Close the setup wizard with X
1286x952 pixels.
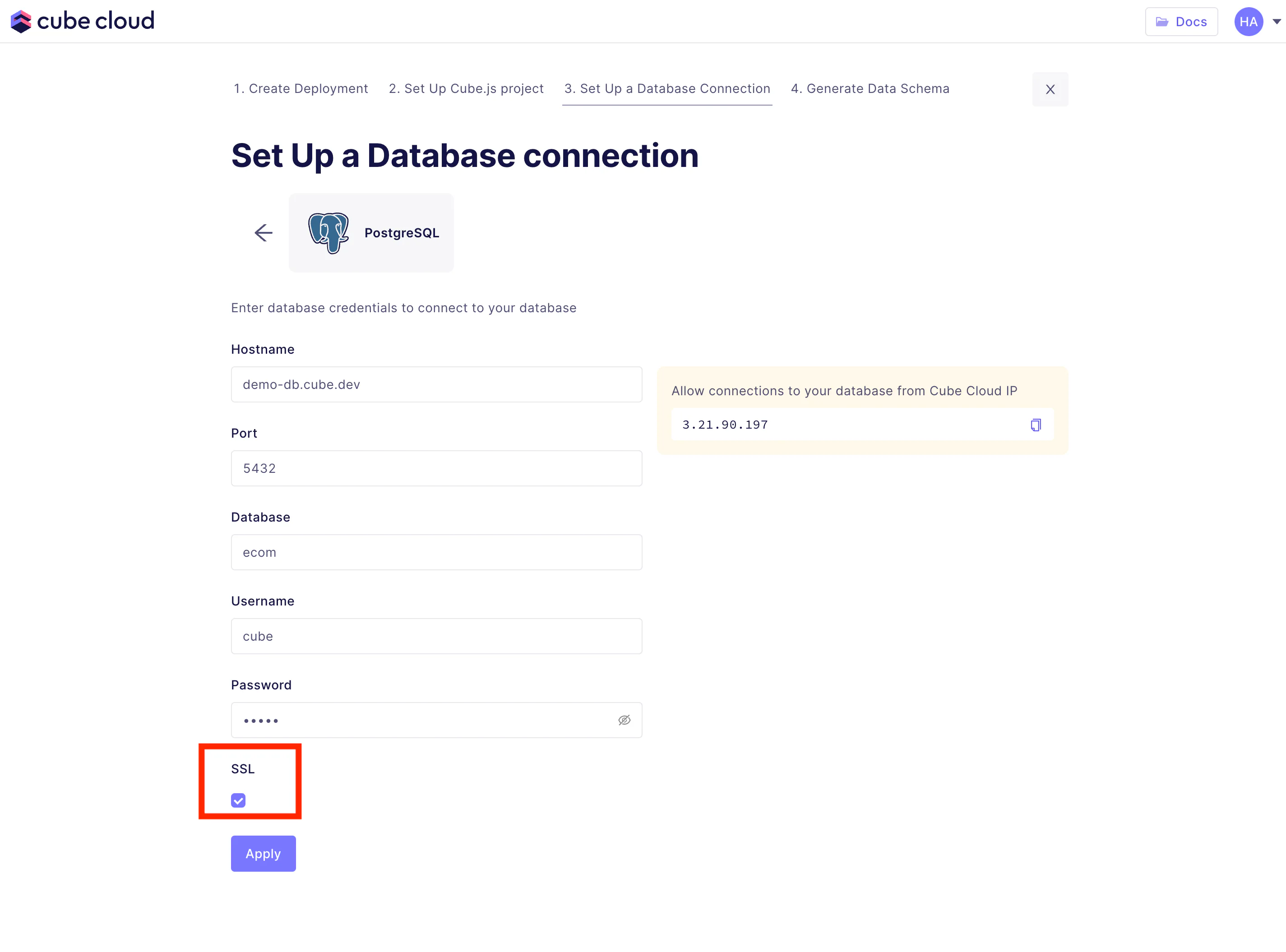click(x=1050, y=89)
